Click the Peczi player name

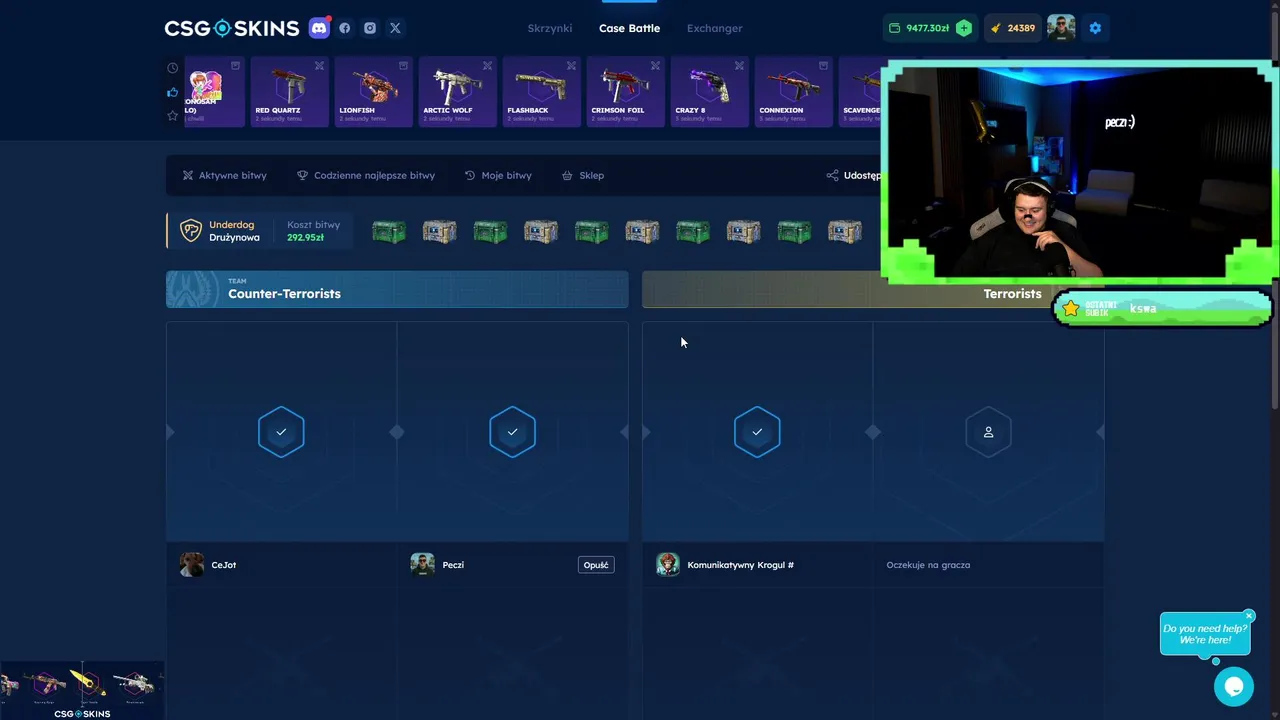pyautogui.click(x=453, y=565)
